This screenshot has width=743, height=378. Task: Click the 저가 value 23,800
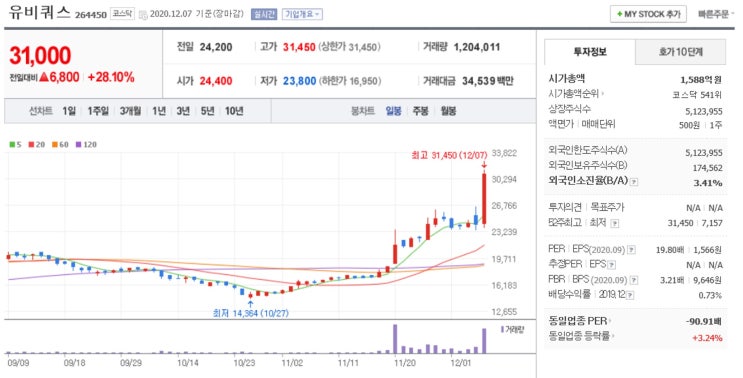point(299,81)
